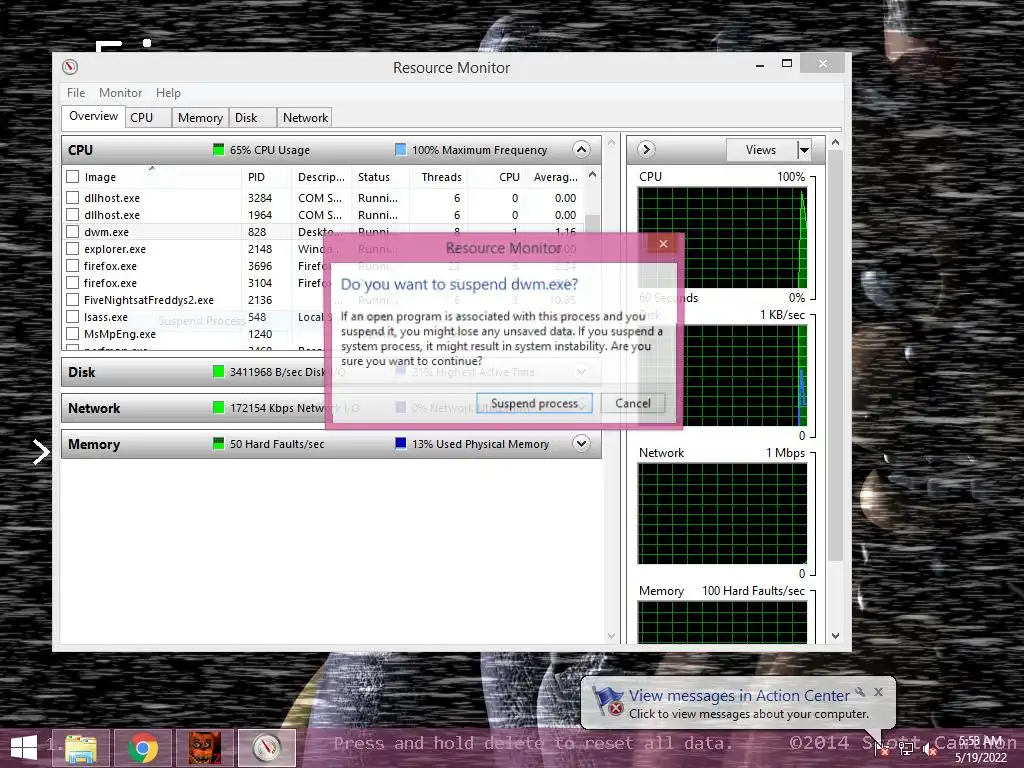Click the green Network I/O indicator square

coord(219,408)
